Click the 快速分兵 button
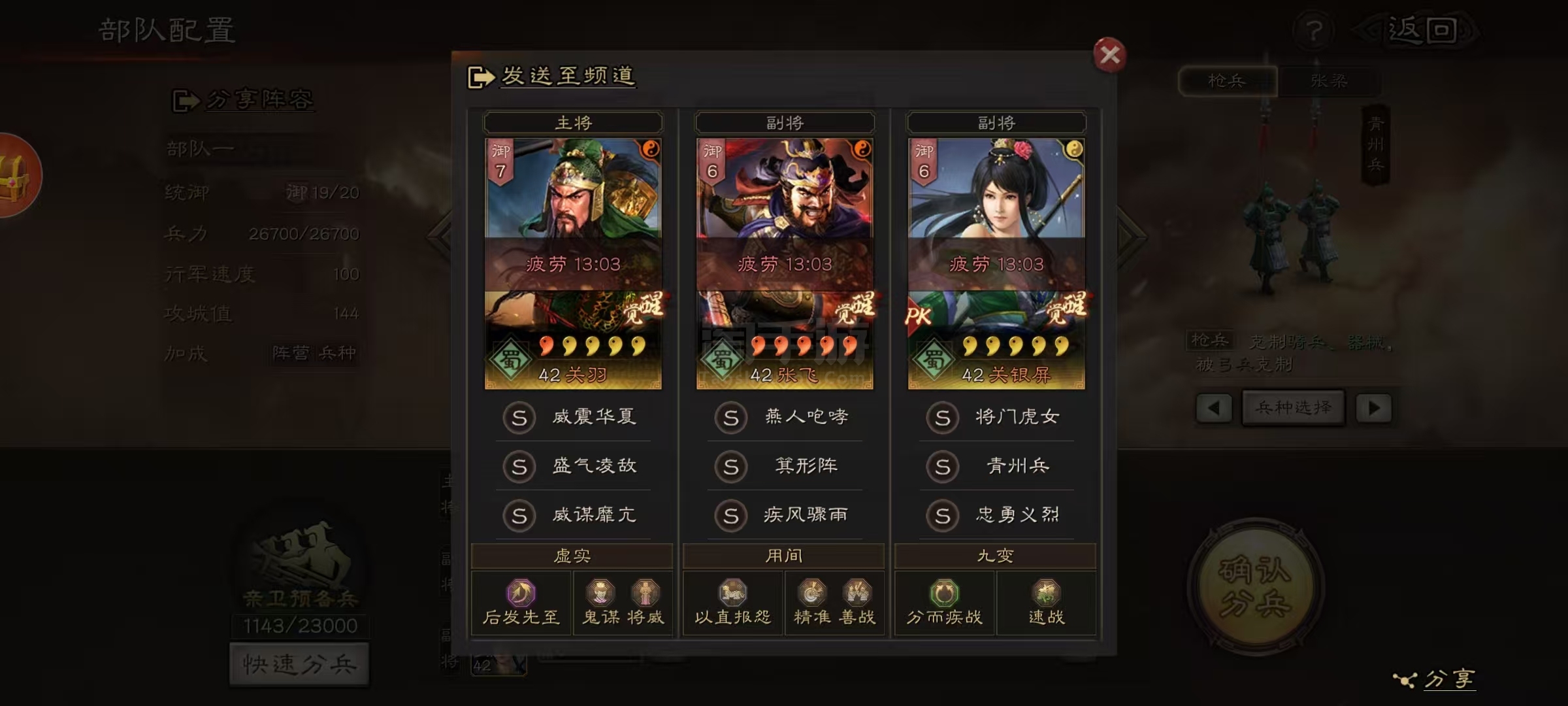 (x=299, y=664)
